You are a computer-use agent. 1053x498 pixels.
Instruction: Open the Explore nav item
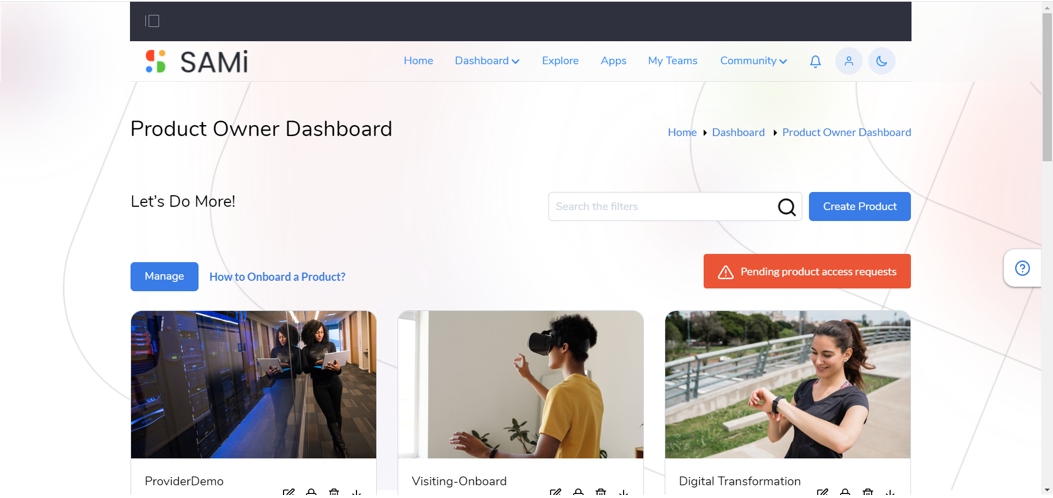(x=560, y=61)
